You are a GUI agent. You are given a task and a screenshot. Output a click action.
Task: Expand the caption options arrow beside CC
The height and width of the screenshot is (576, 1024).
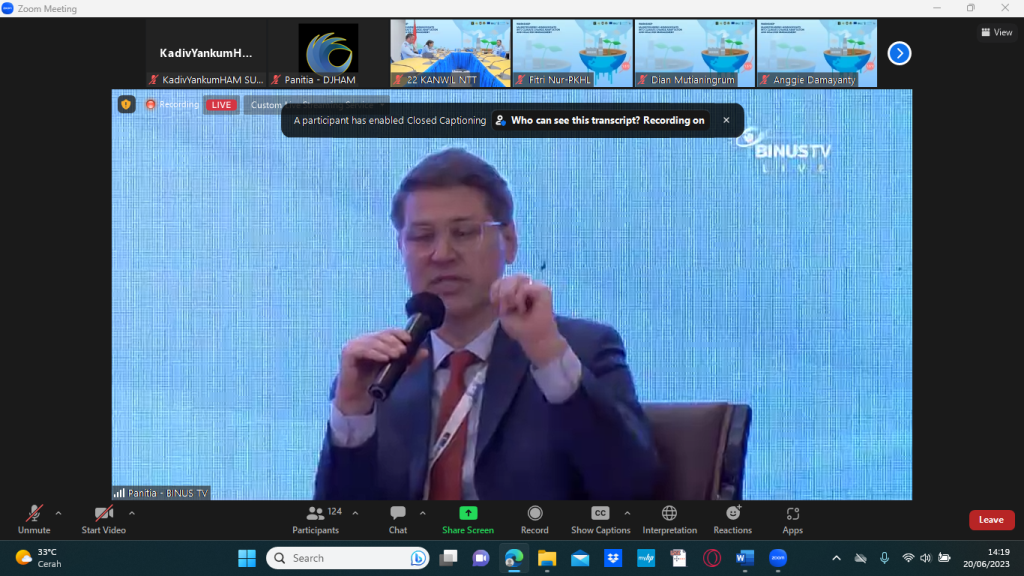(627, 513)
